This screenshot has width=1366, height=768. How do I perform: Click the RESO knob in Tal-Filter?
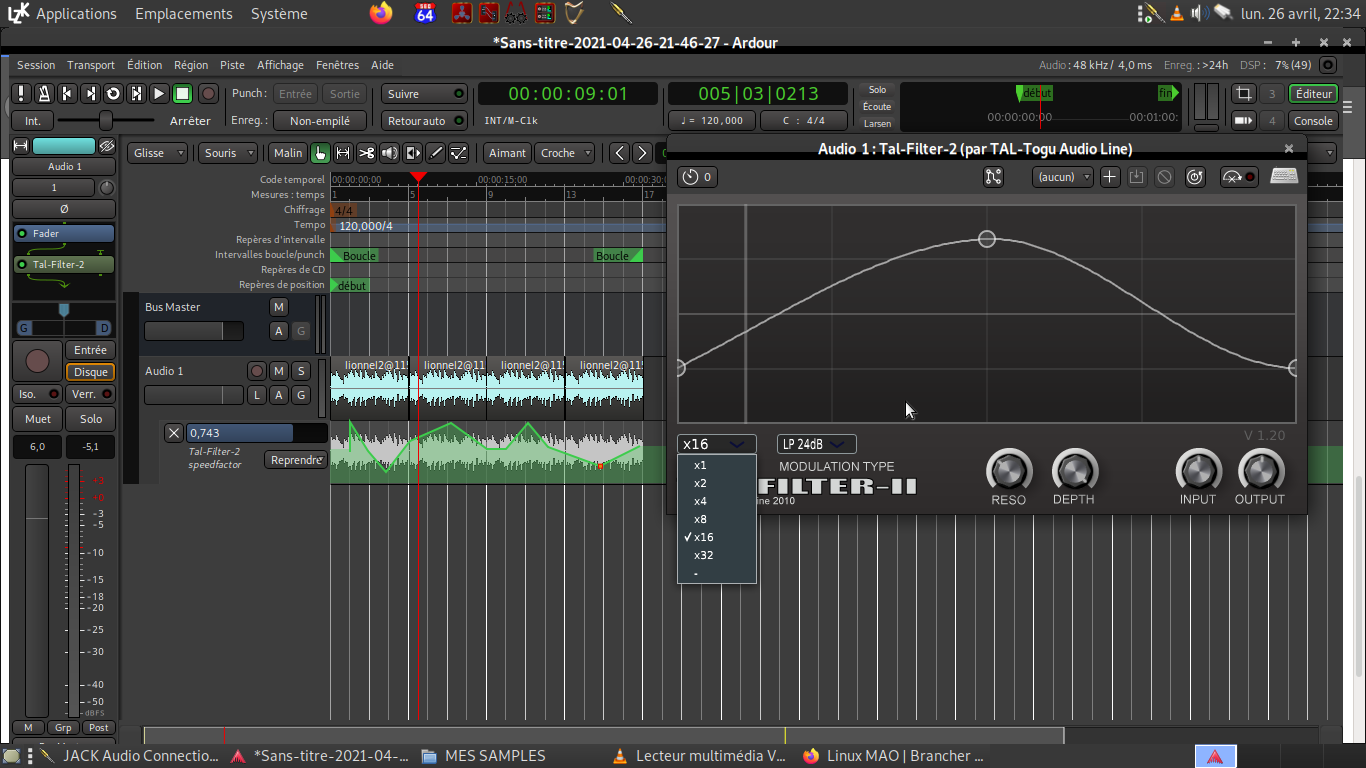1008,471
